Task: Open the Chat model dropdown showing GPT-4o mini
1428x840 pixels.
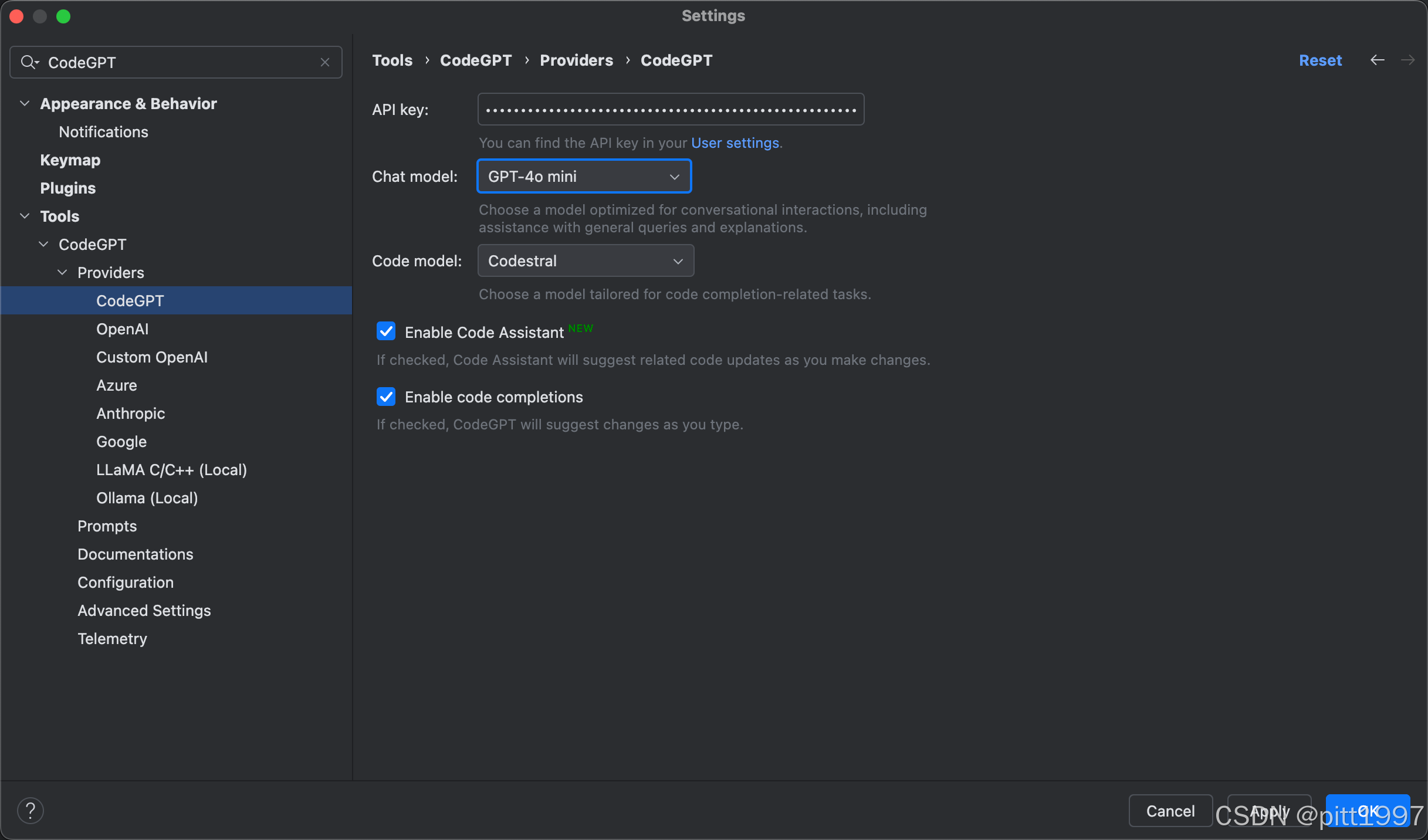Action: click(583, 176)
